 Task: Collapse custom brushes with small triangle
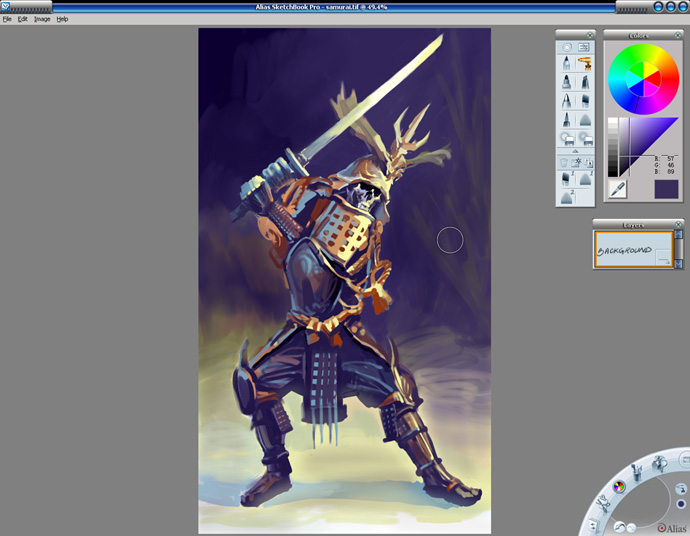(x=575, y=151)
